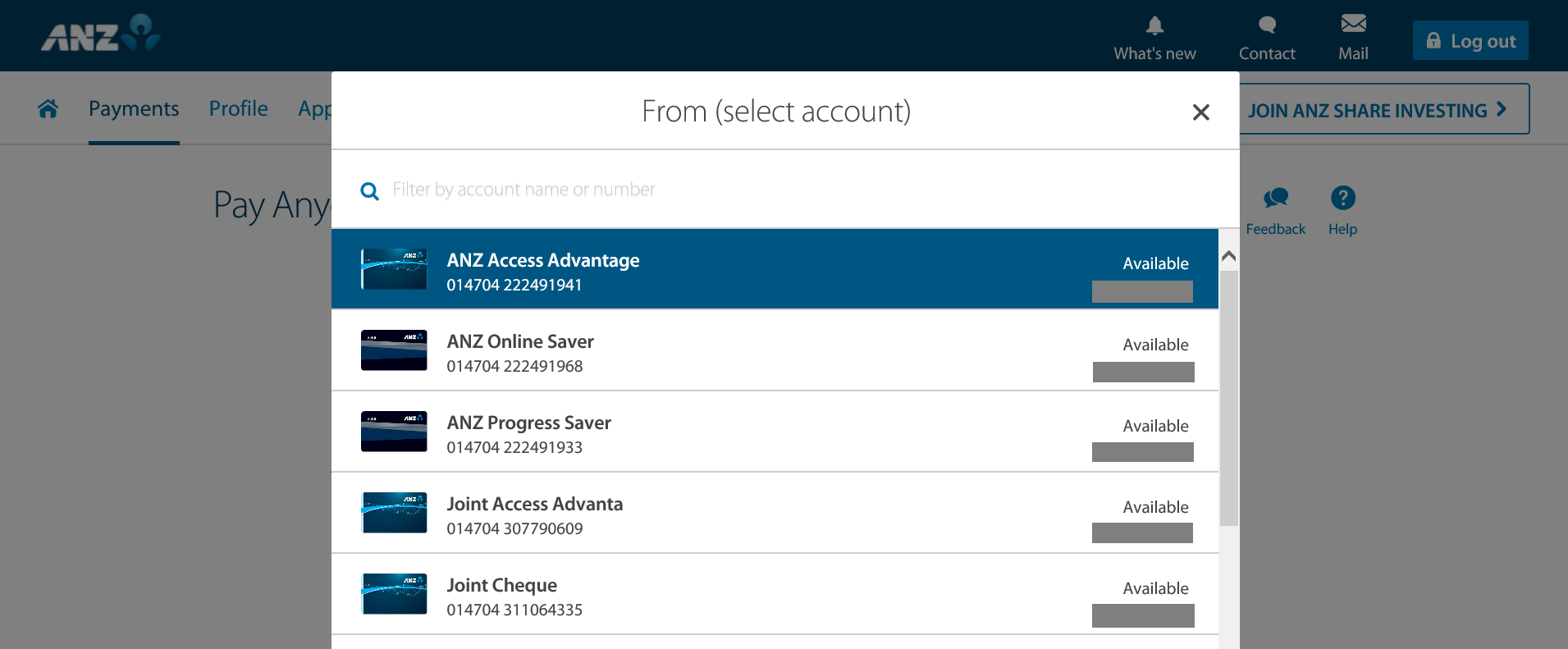1568x649 pixels.
Task: Switch to the Profile tab
Action: tap(239, 108)
